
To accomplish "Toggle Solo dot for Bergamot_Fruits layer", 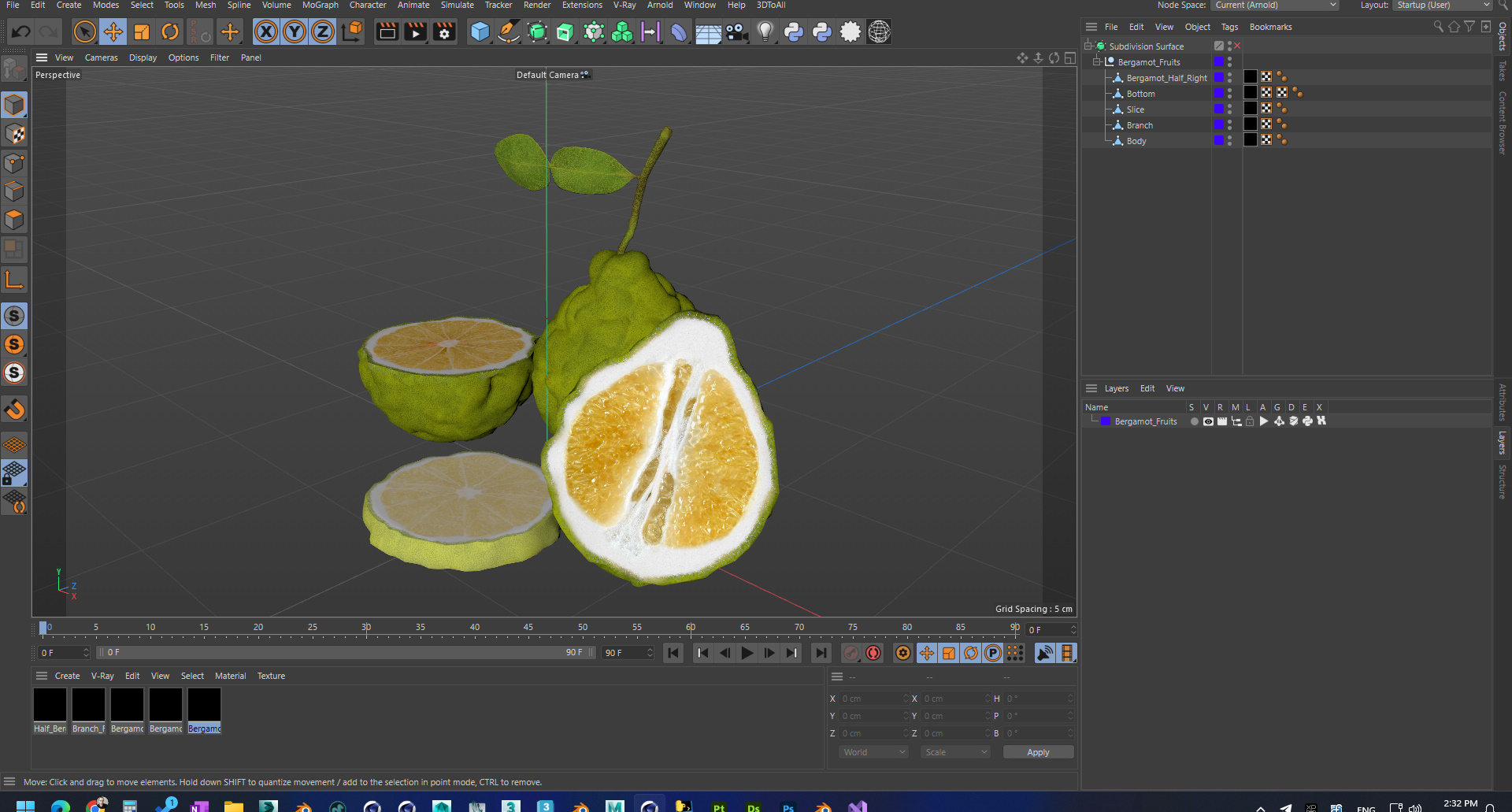I will pyautogui.click(x=1195, y=421).
